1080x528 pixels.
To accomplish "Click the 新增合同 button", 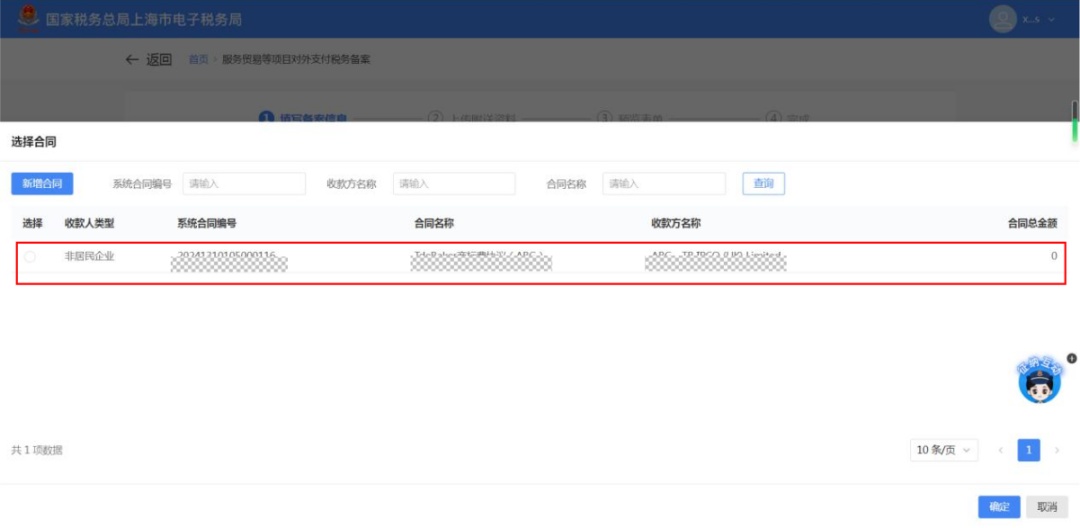I will tap(42, 184).
